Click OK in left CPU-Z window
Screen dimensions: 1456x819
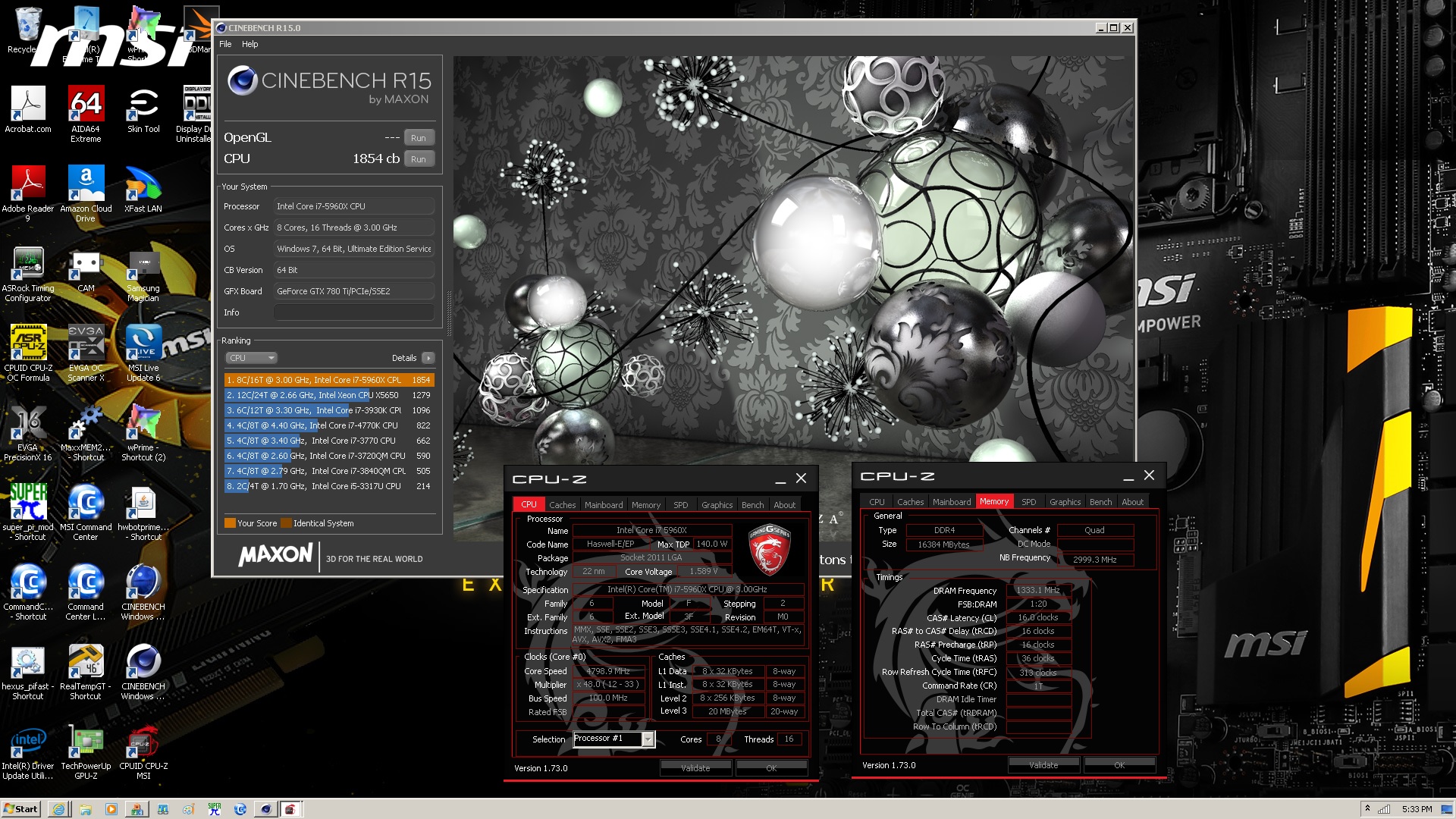click(771, 768)
